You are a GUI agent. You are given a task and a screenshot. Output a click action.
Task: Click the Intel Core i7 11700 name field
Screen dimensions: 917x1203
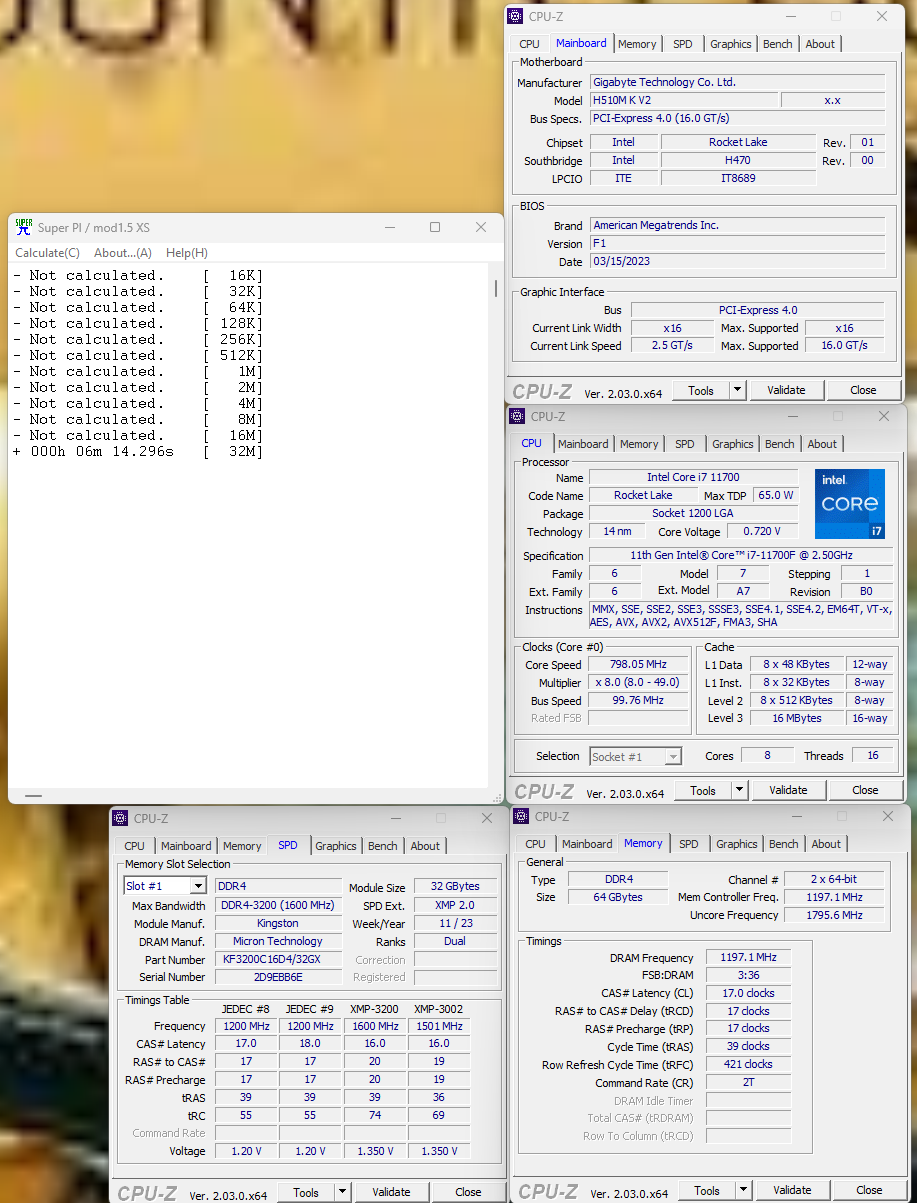point(693,478)
